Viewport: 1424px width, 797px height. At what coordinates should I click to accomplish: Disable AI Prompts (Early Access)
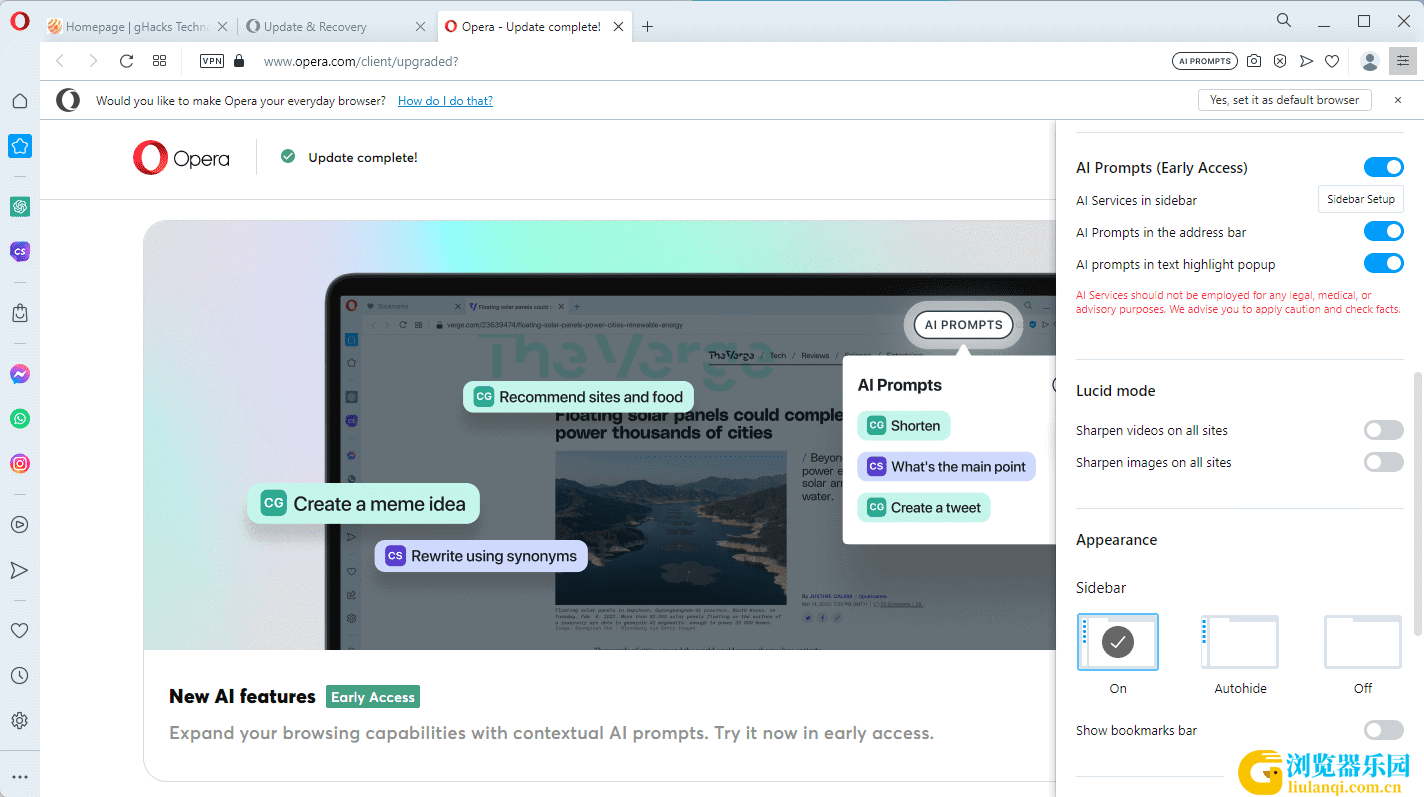pos(1384,167)
